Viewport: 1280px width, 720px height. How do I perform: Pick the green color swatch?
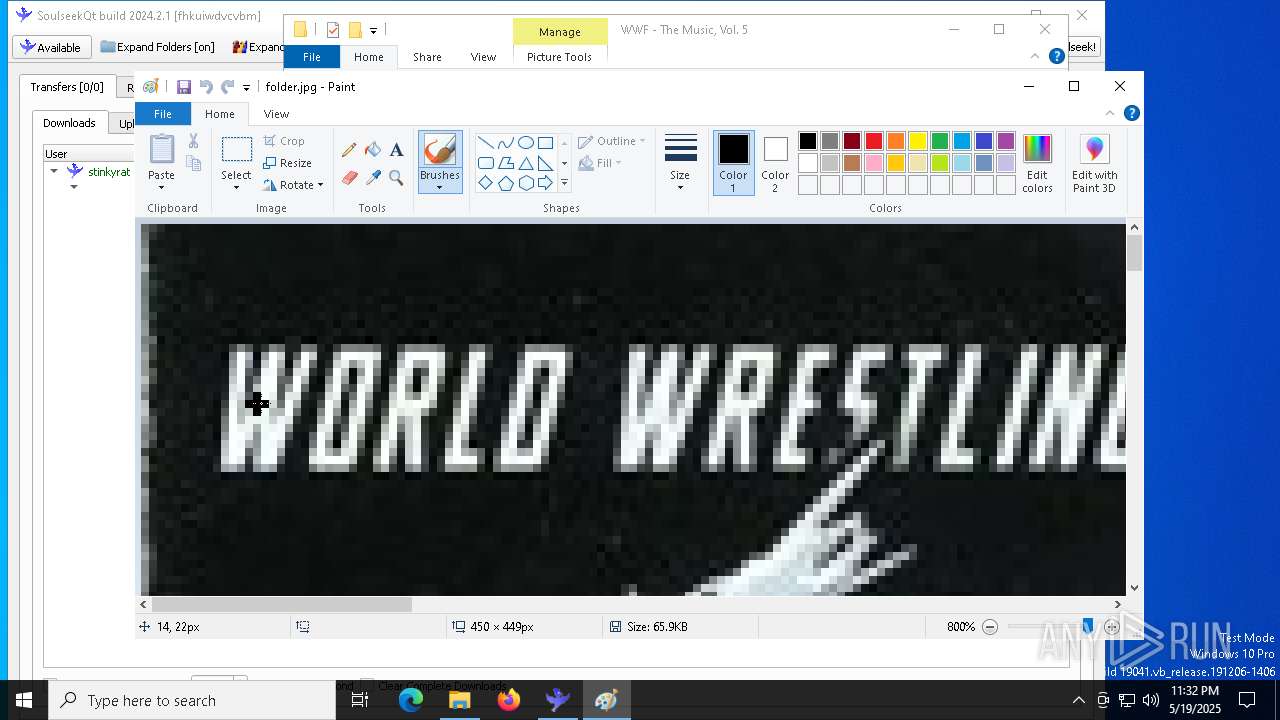point(940,141)
